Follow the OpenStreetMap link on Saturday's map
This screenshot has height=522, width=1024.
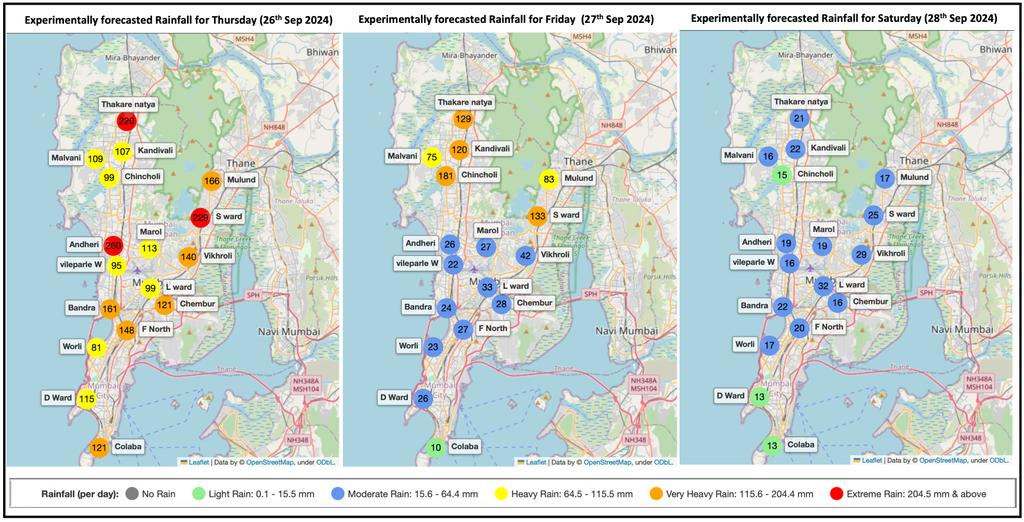[943, 461]
